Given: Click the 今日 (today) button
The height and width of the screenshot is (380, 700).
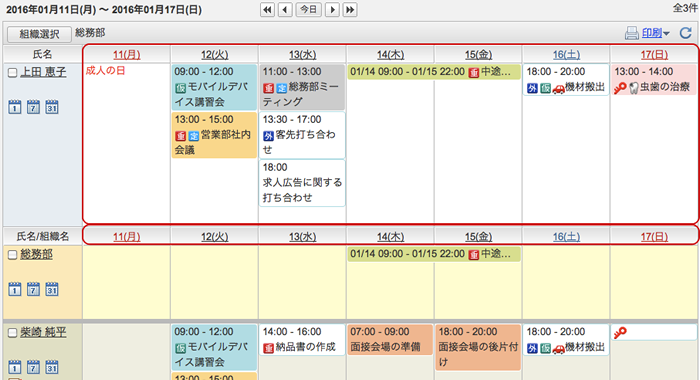Looking at the screenshot, I should point(308,9).
